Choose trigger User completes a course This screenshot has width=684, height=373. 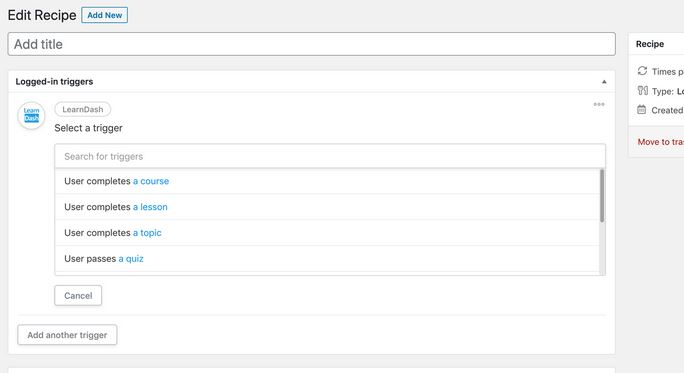pyautogui.click(x=327, y=181)
